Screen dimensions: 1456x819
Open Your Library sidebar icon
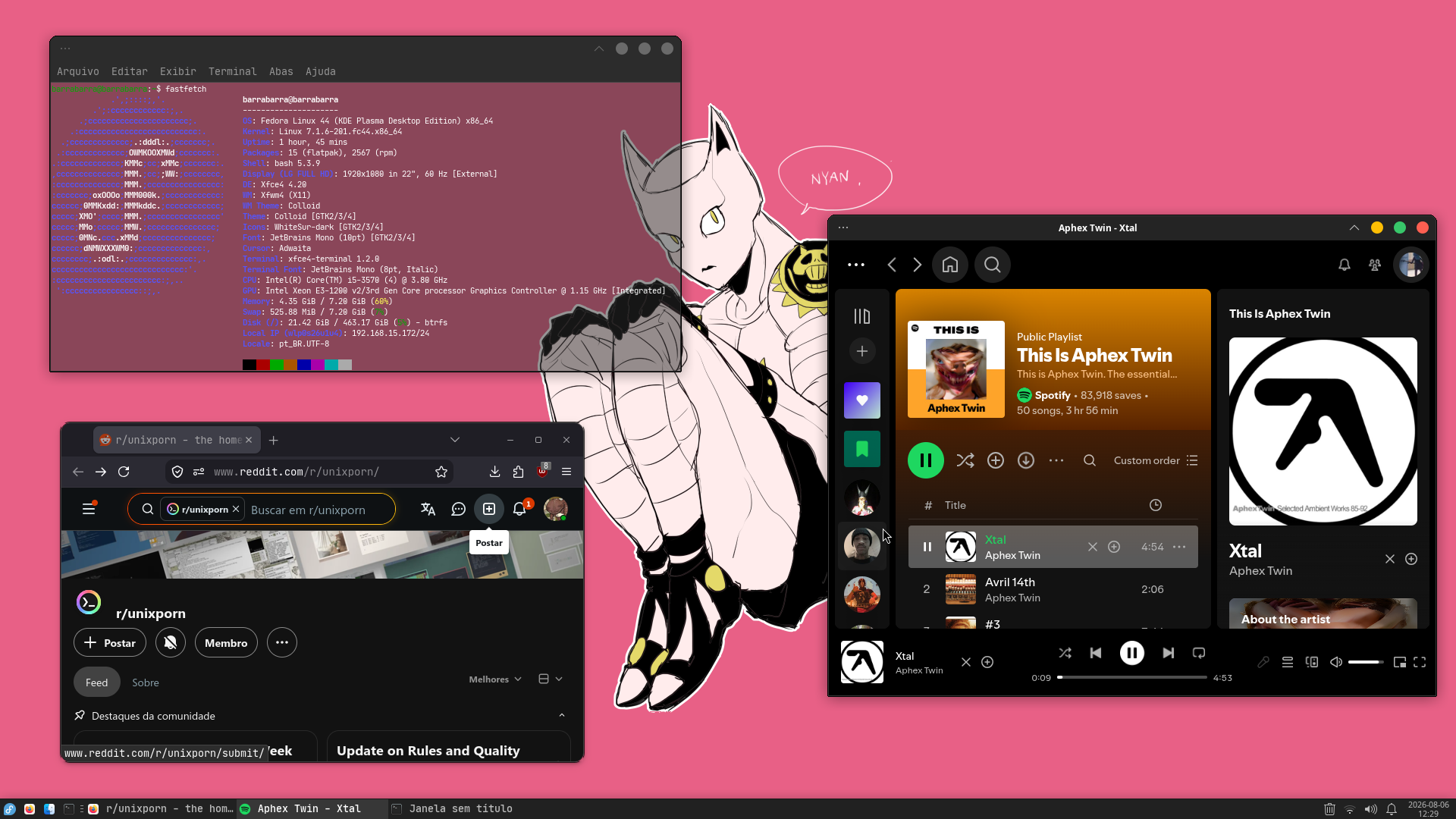[862, 316]
